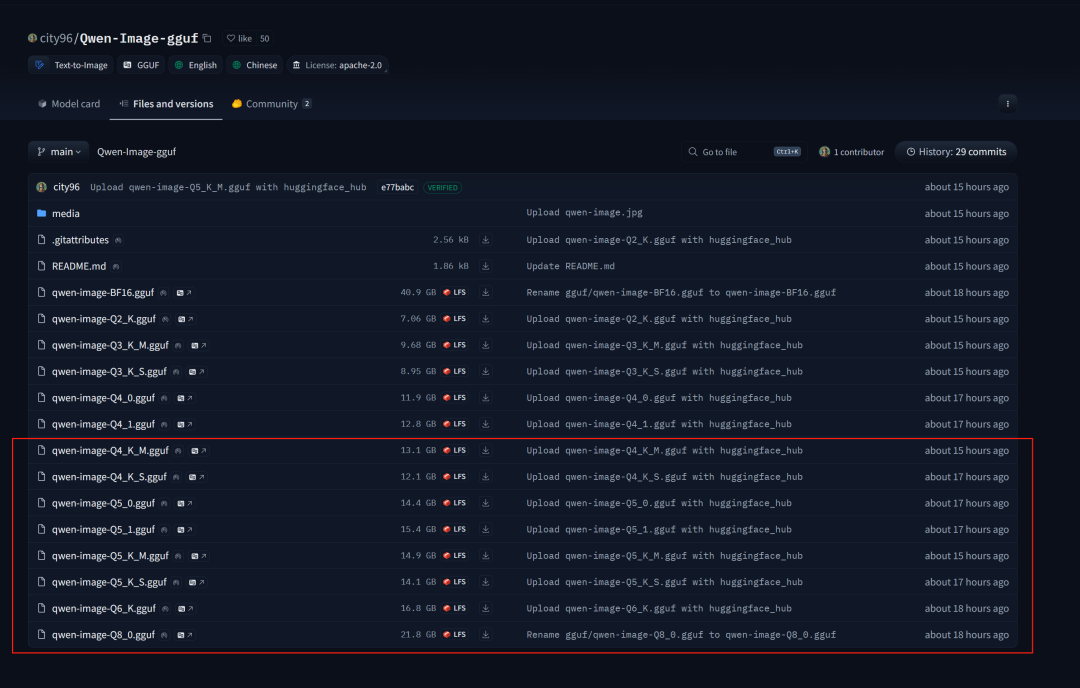Download qwen-image-BF16.gguf
1080x688 pixels.
[x=486, y=293]
